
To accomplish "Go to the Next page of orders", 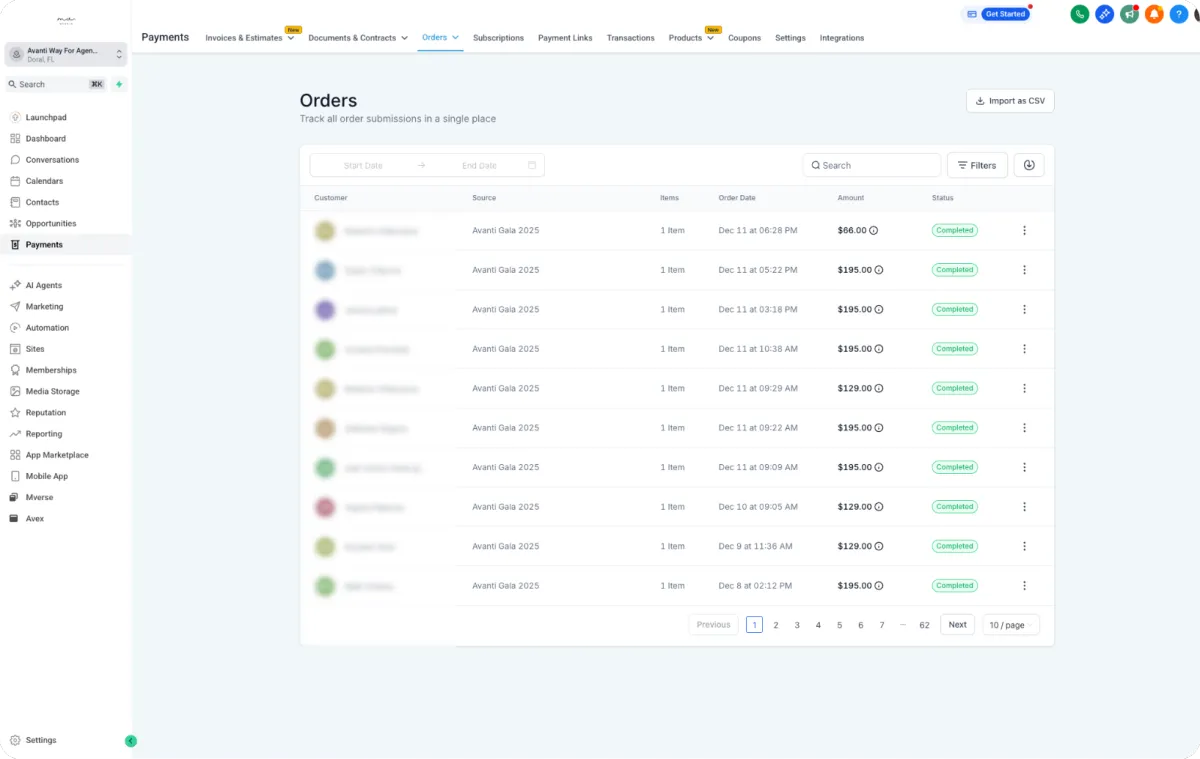I will [957, 625].
